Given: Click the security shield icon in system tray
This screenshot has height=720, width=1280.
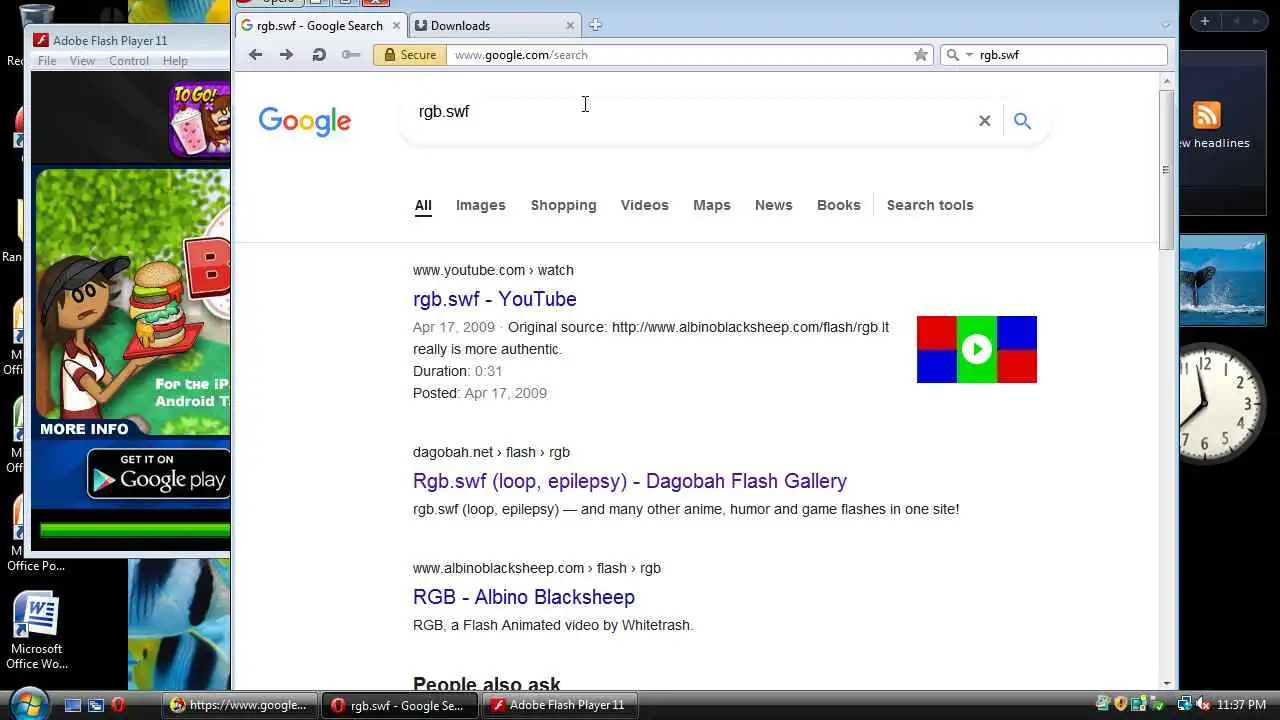Looking at the screenshot, I should coord(1121,705).
